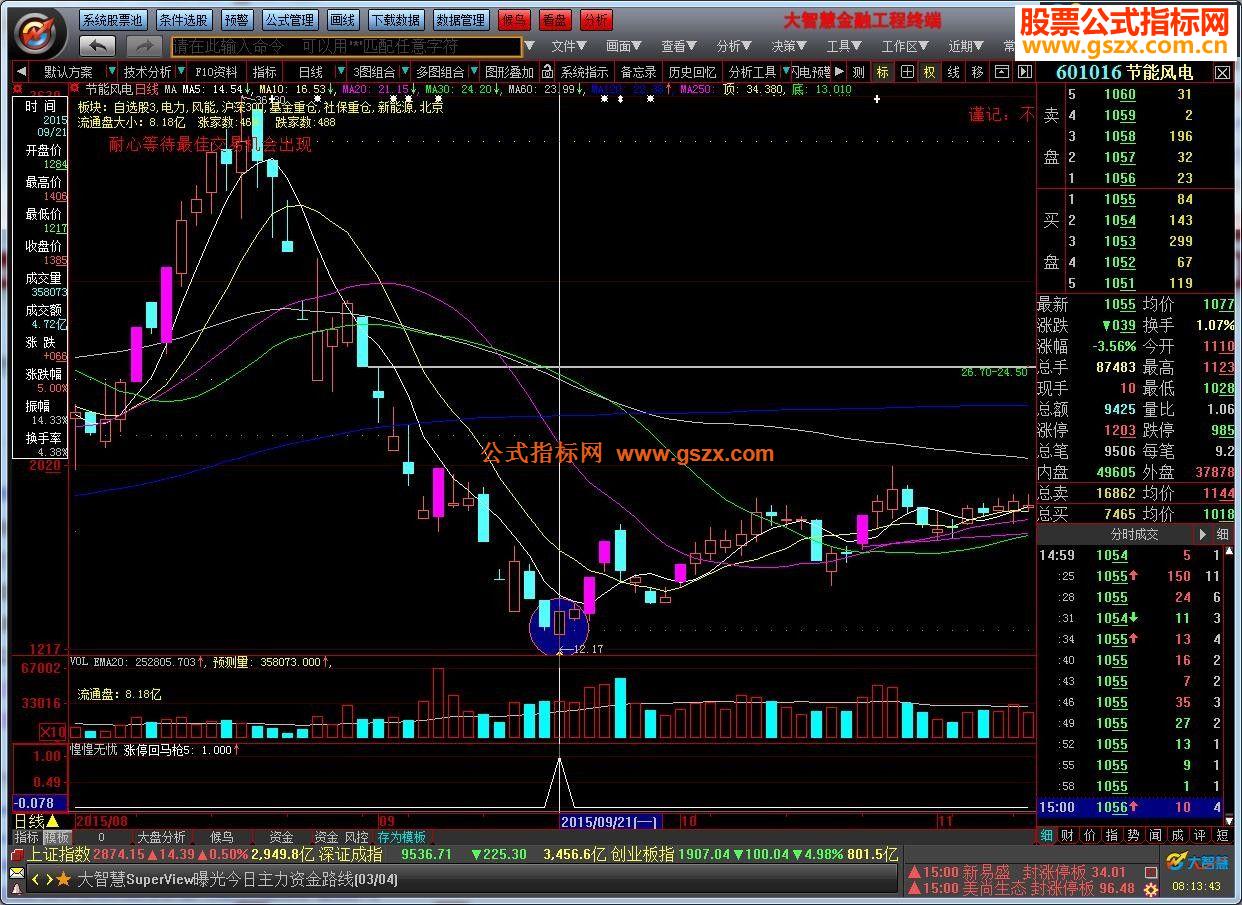Expand the 技术分析 dropdown arrow
Screen dimensions: 1242x905
point(180,72)
